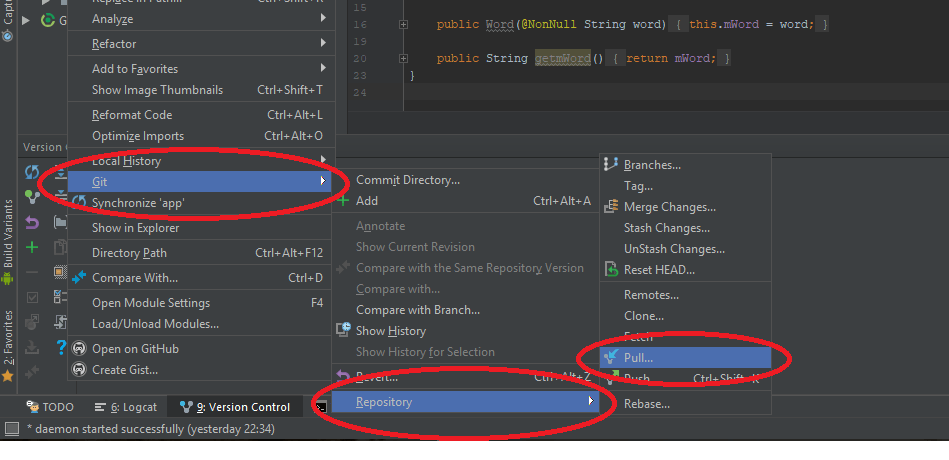Click the Merge Changes icon
Image resolution: width=949 pixels, height=460 pixels.
[612, 207]
